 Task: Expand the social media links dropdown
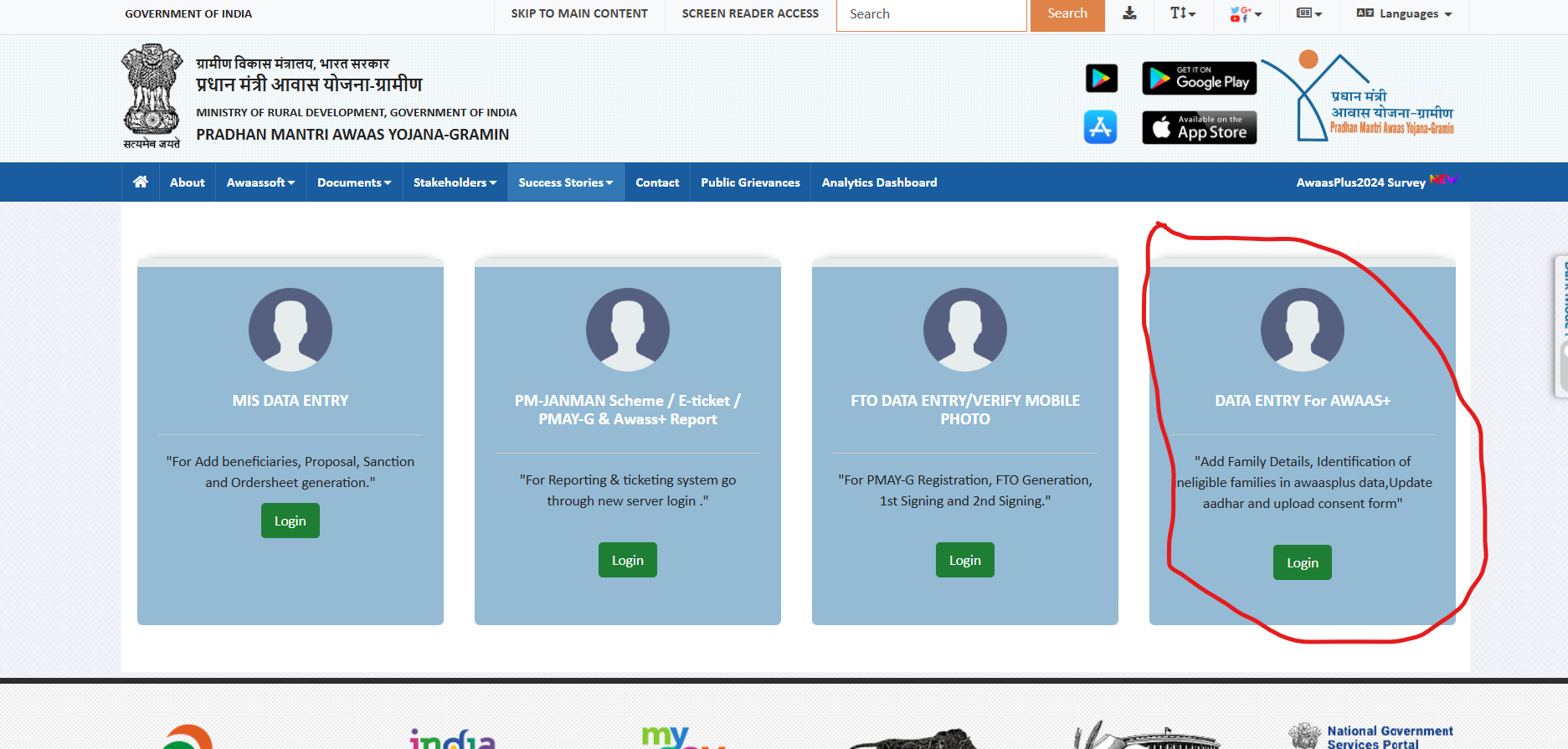click(1245, 13)
